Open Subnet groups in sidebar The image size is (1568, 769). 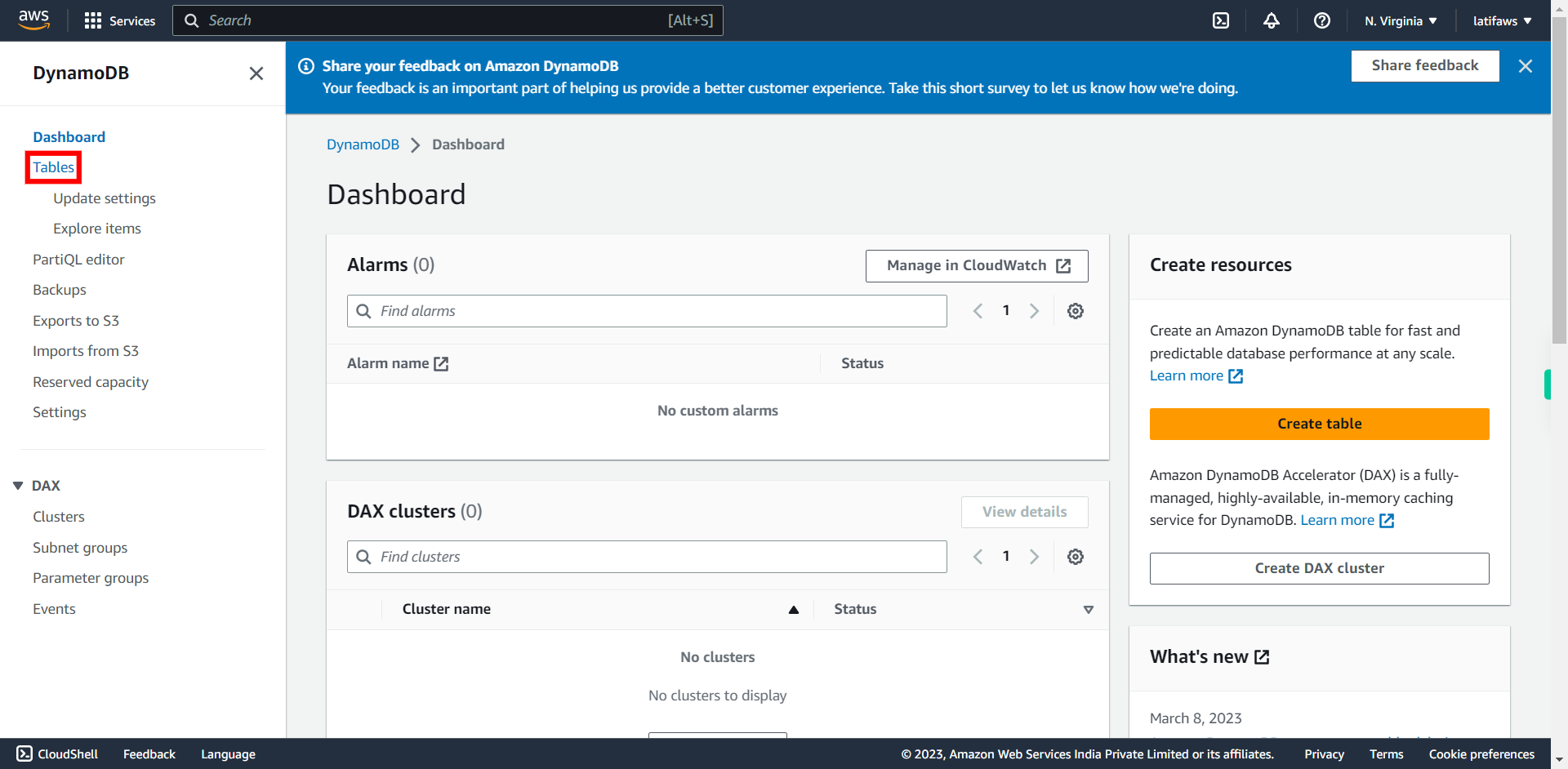[x=80, y=548]
